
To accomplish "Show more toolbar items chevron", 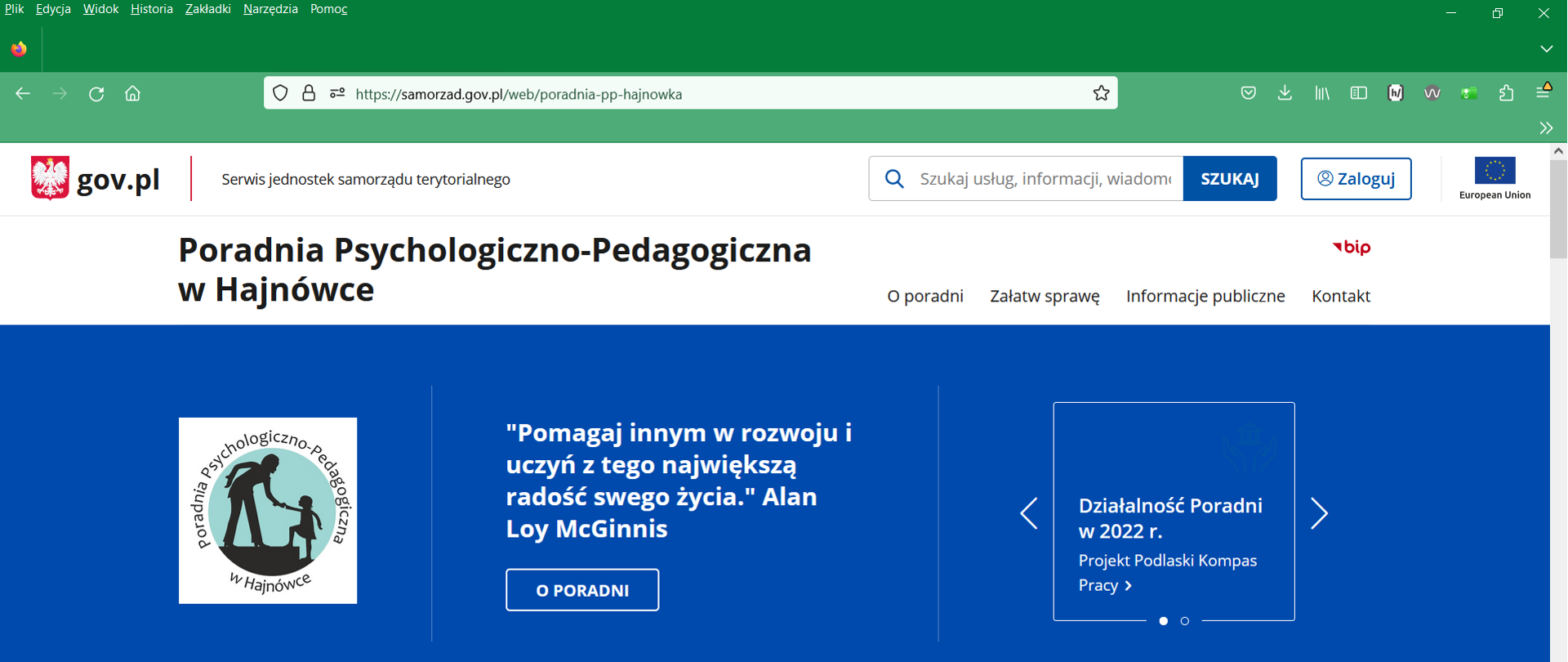I will [1546, 127].
